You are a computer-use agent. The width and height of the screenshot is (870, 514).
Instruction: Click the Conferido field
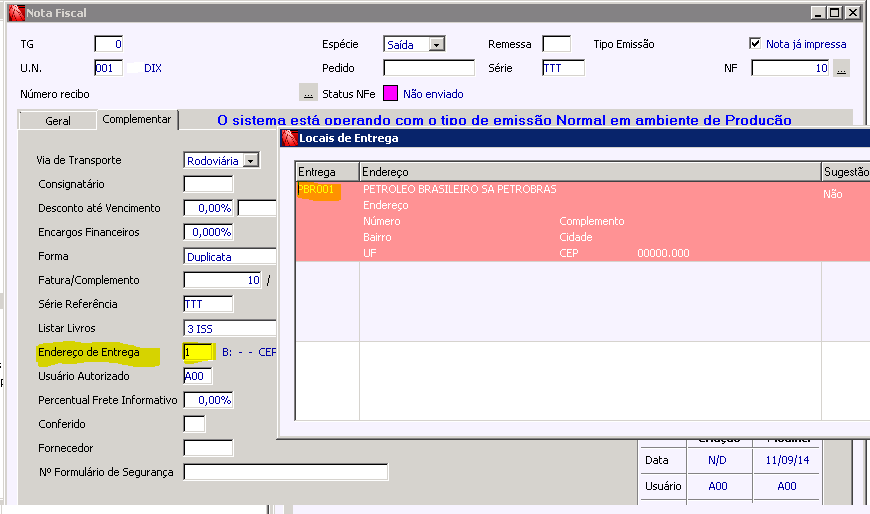tap(194, 424)
